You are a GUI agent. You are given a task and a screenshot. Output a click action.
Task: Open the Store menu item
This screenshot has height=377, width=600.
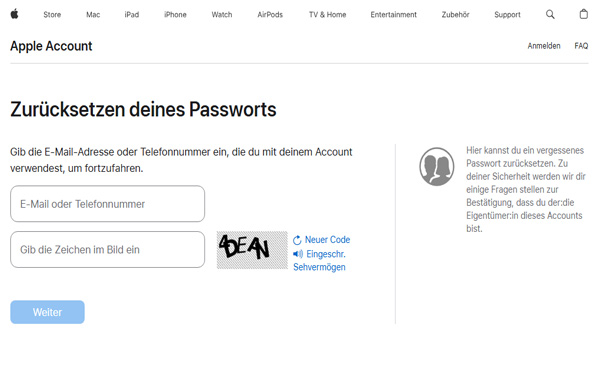point(52,15)
